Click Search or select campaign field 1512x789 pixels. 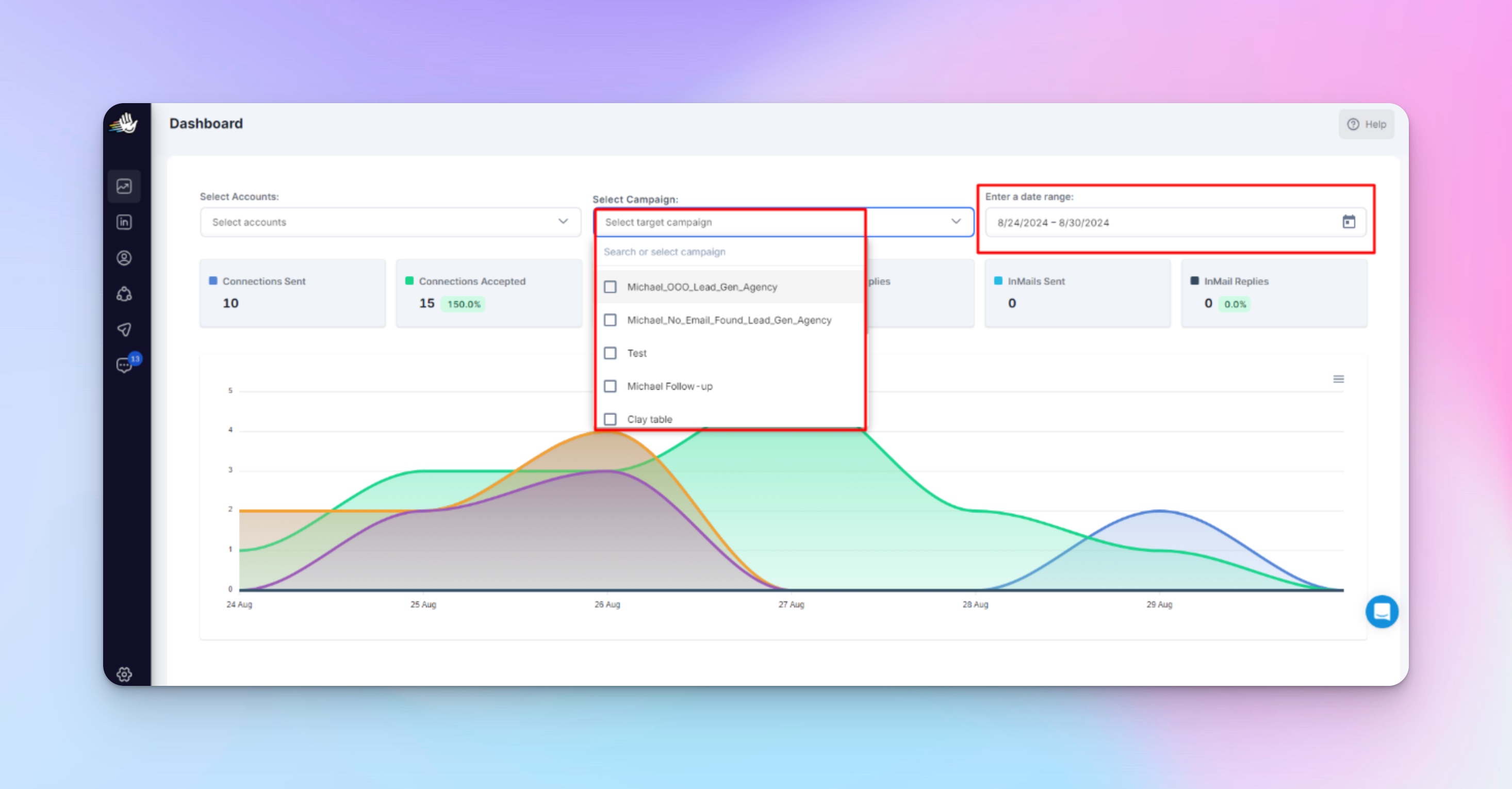tap(728, 252)
